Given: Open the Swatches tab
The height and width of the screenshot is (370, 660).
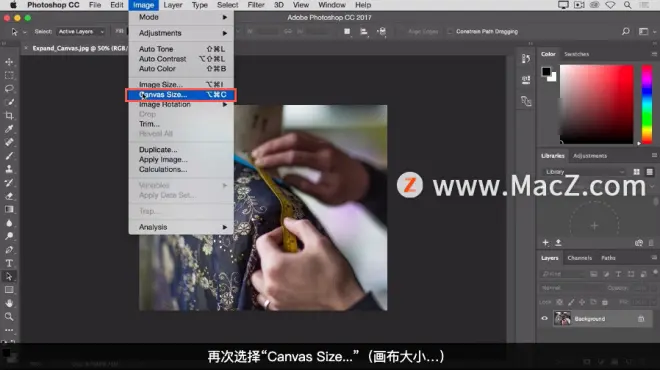Looking at the screenshot, I should pos(576,54).
